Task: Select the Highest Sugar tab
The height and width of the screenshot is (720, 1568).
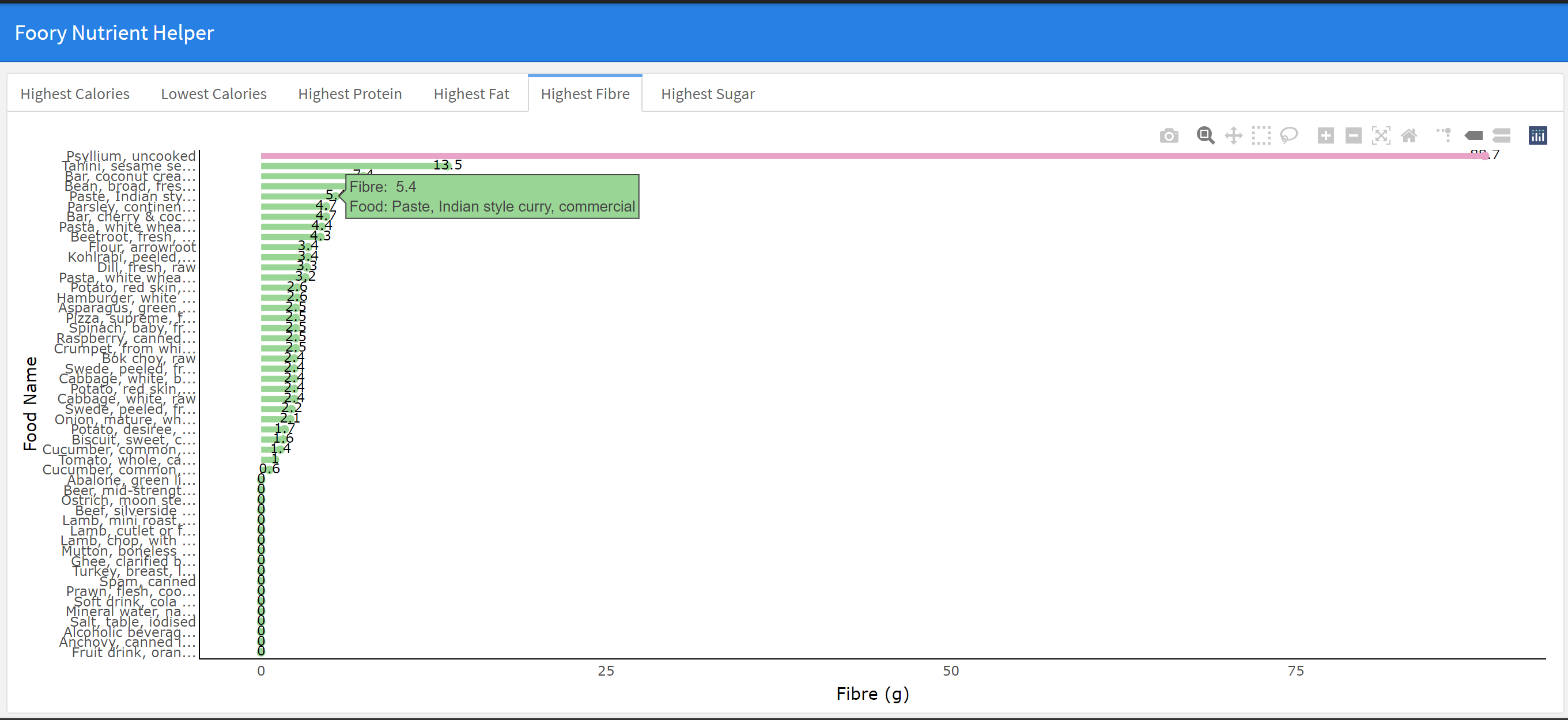Action: [707, 94]
